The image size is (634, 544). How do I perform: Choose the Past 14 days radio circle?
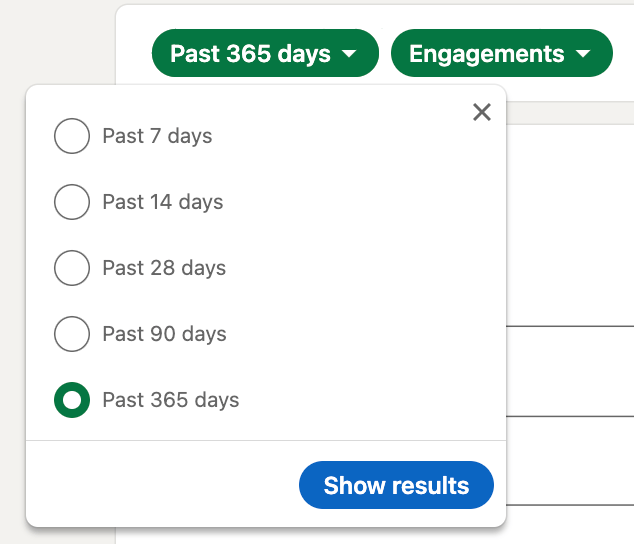(72, 202)
